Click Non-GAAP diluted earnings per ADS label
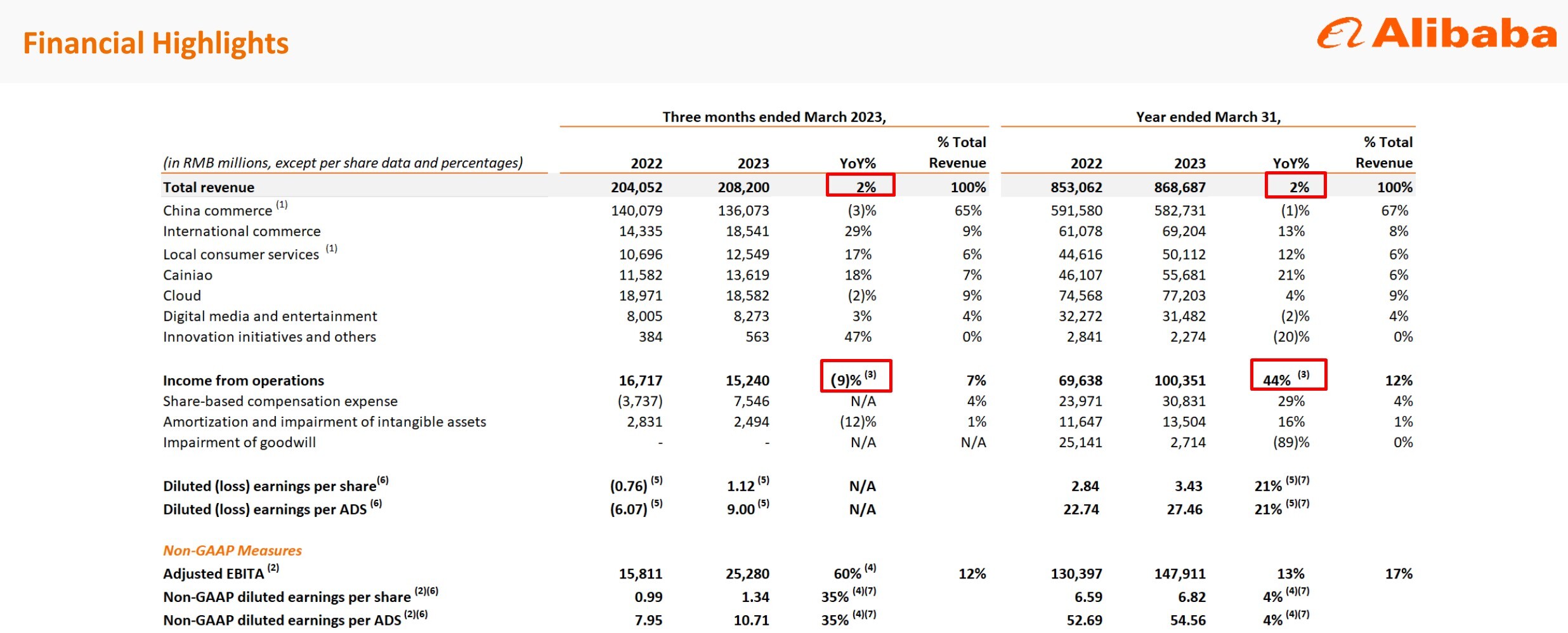This screenshot has height=633, width=1568. 282,620
